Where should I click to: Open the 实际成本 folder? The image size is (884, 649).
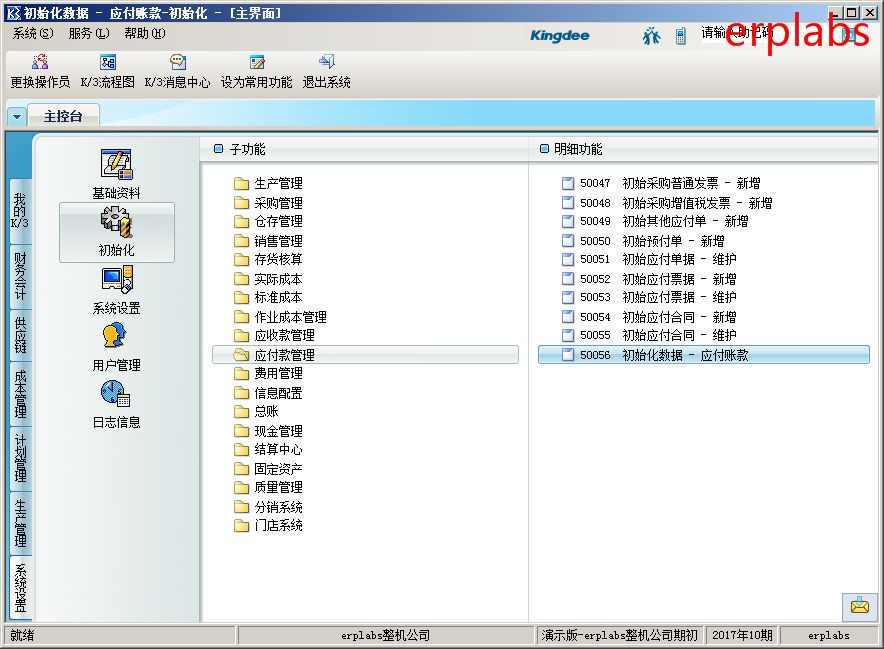coord(268,279)
